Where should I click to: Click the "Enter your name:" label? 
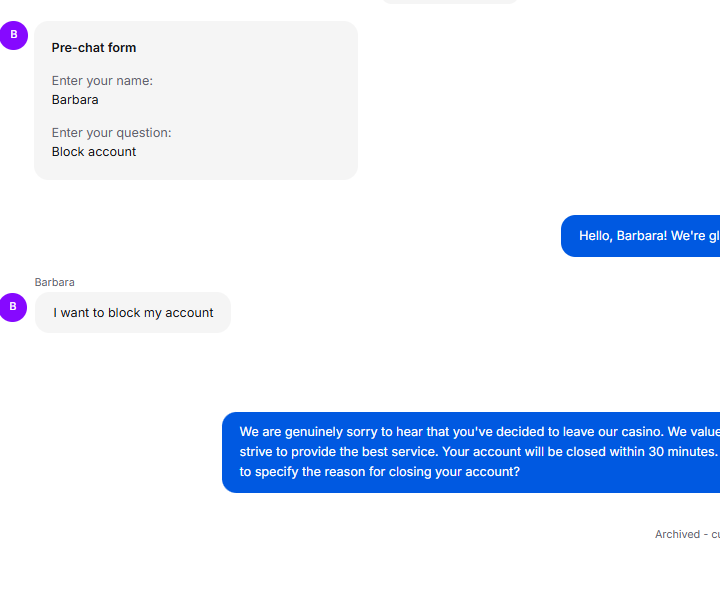coord(102,81)
